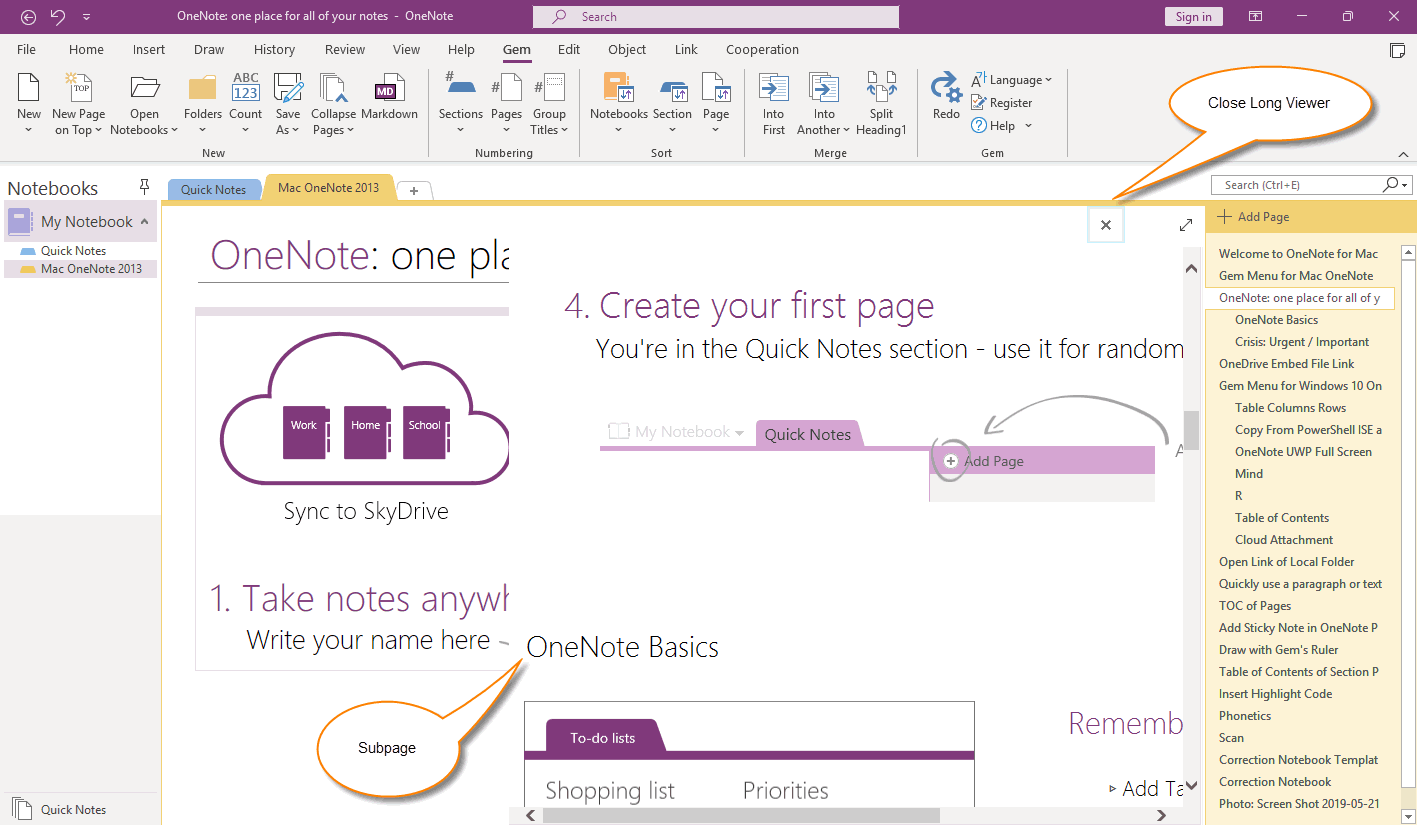Switch to the Insert tab
This screenshot has width=1417, height=825.
tap(149, 50)
